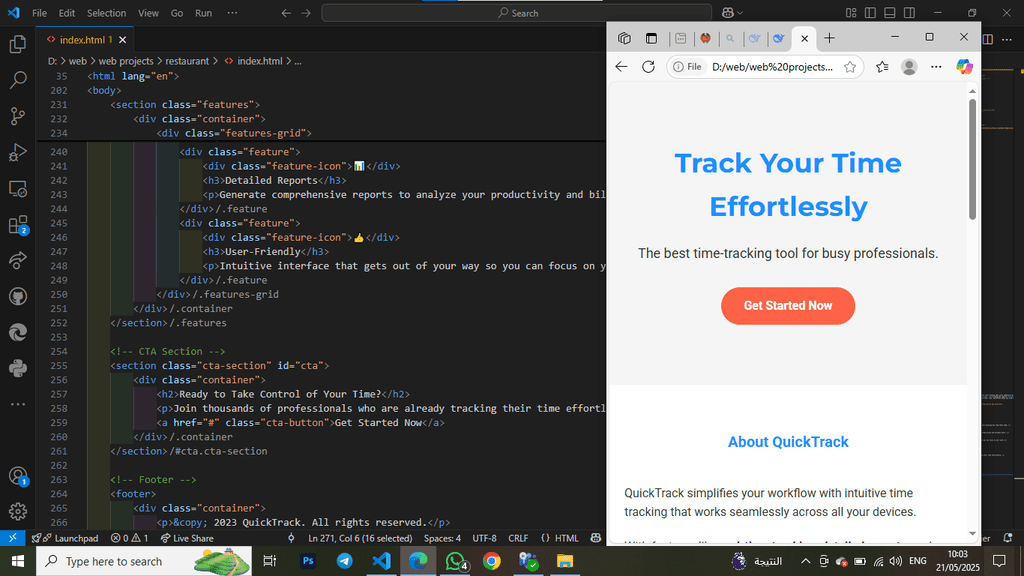The image size is (1024, 576).
Task: Open Manage settings gear in VS Code
Action: coord(18,511)
